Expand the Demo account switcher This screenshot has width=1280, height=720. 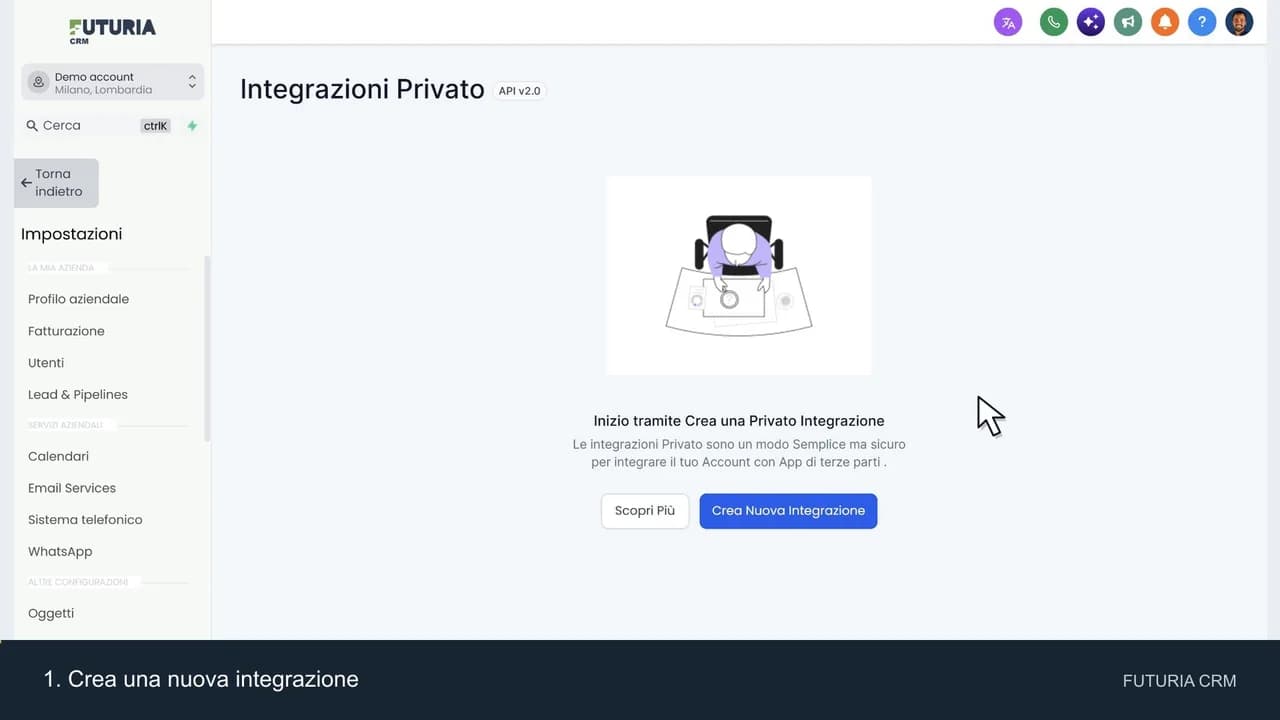(112, 82)
